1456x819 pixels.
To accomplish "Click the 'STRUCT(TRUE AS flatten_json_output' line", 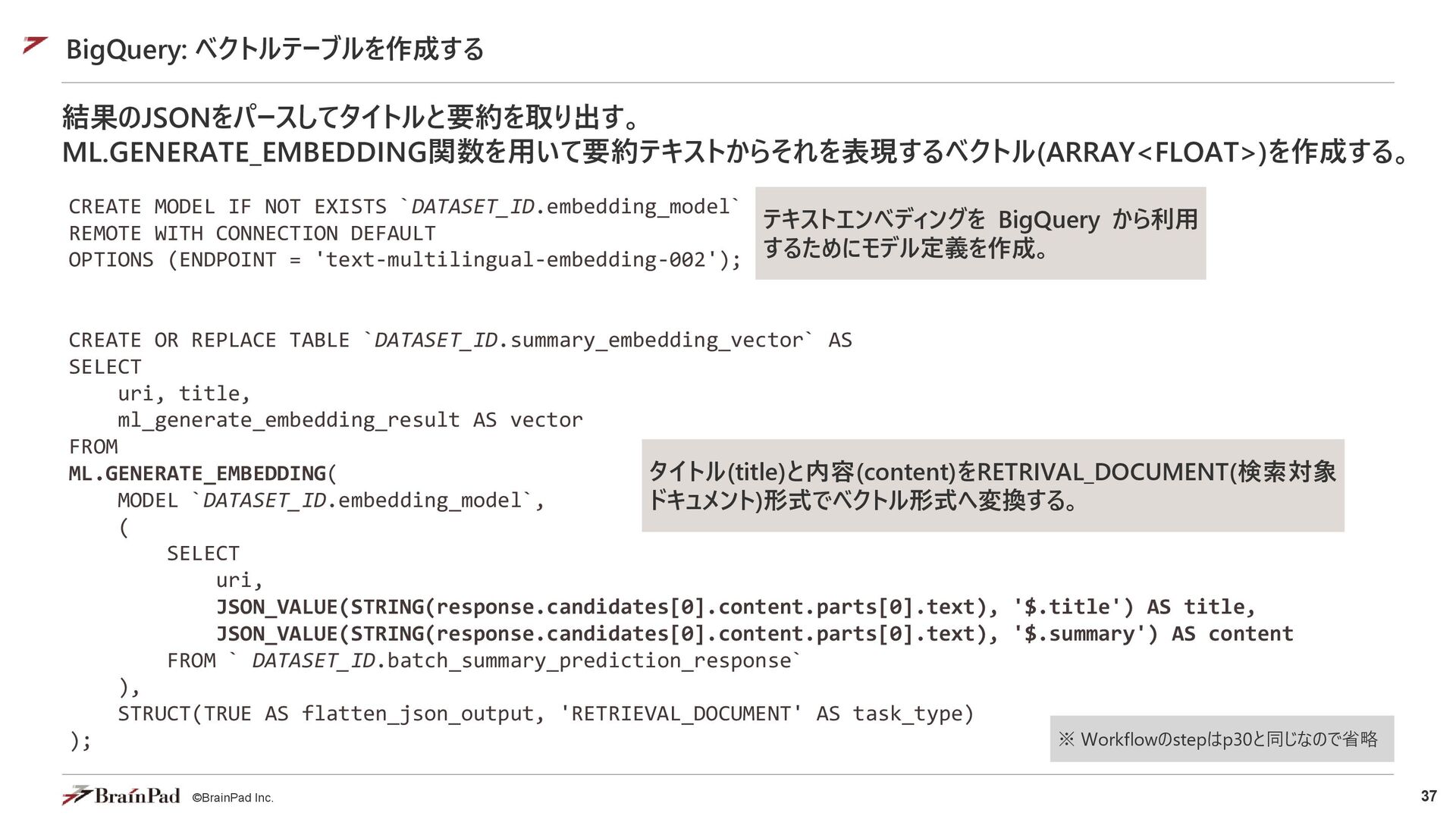I will 546,714.
